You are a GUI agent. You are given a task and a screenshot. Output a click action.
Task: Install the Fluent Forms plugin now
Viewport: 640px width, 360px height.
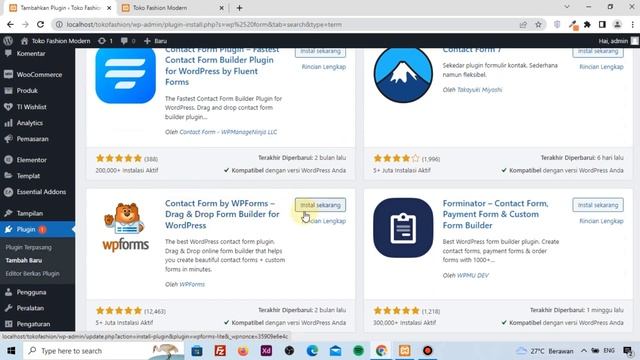(x=320, y=52)
